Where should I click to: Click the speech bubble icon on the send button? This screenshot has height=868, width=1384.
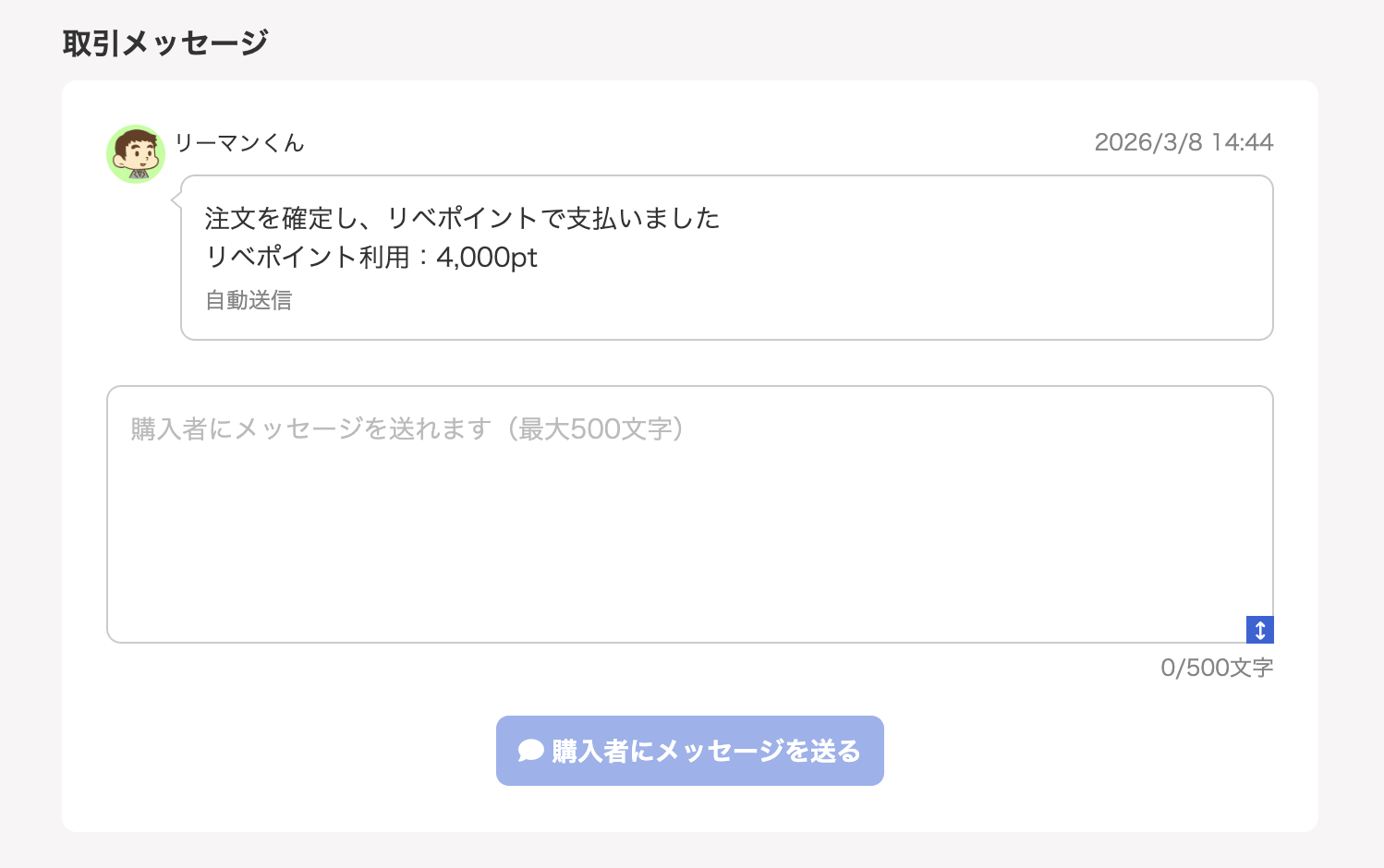click(x=528, y=751)
